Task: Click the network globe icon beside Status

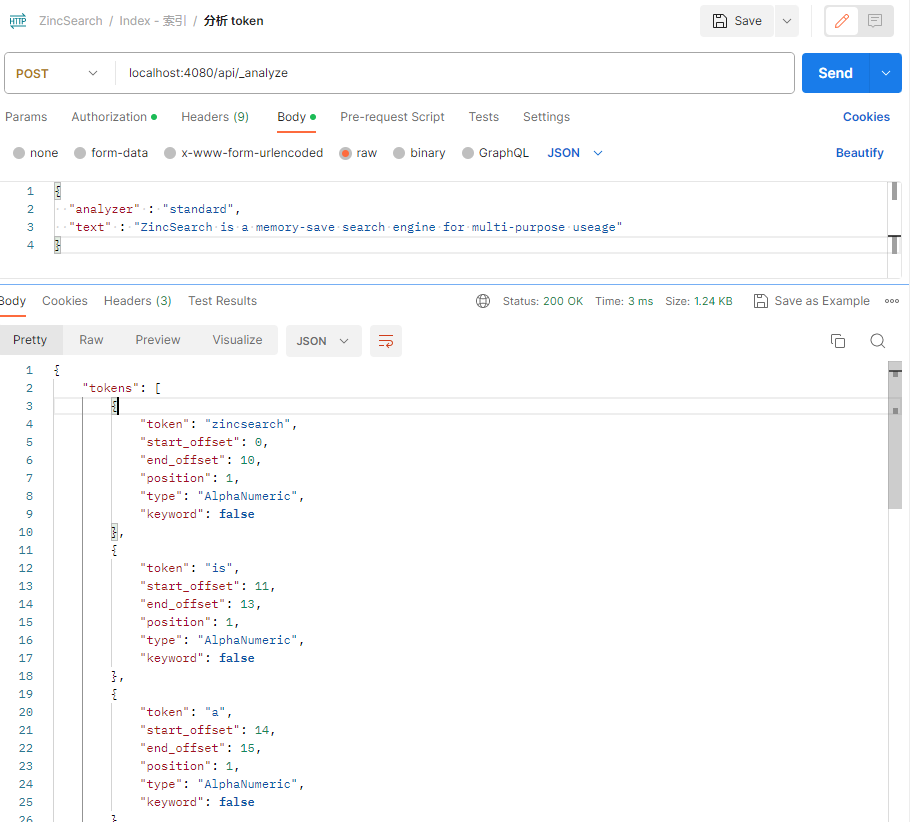Action: 482,301
